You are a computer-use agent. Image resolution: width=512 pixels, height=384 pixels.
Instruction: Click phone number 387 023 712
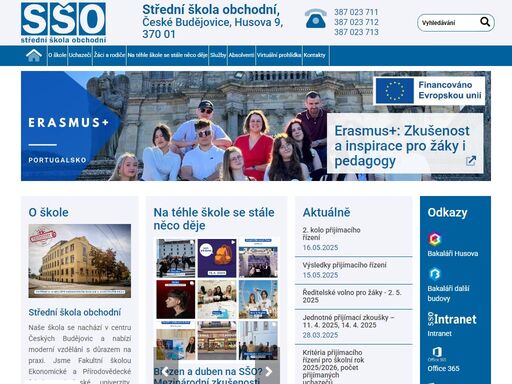click(x=356, y=22)
